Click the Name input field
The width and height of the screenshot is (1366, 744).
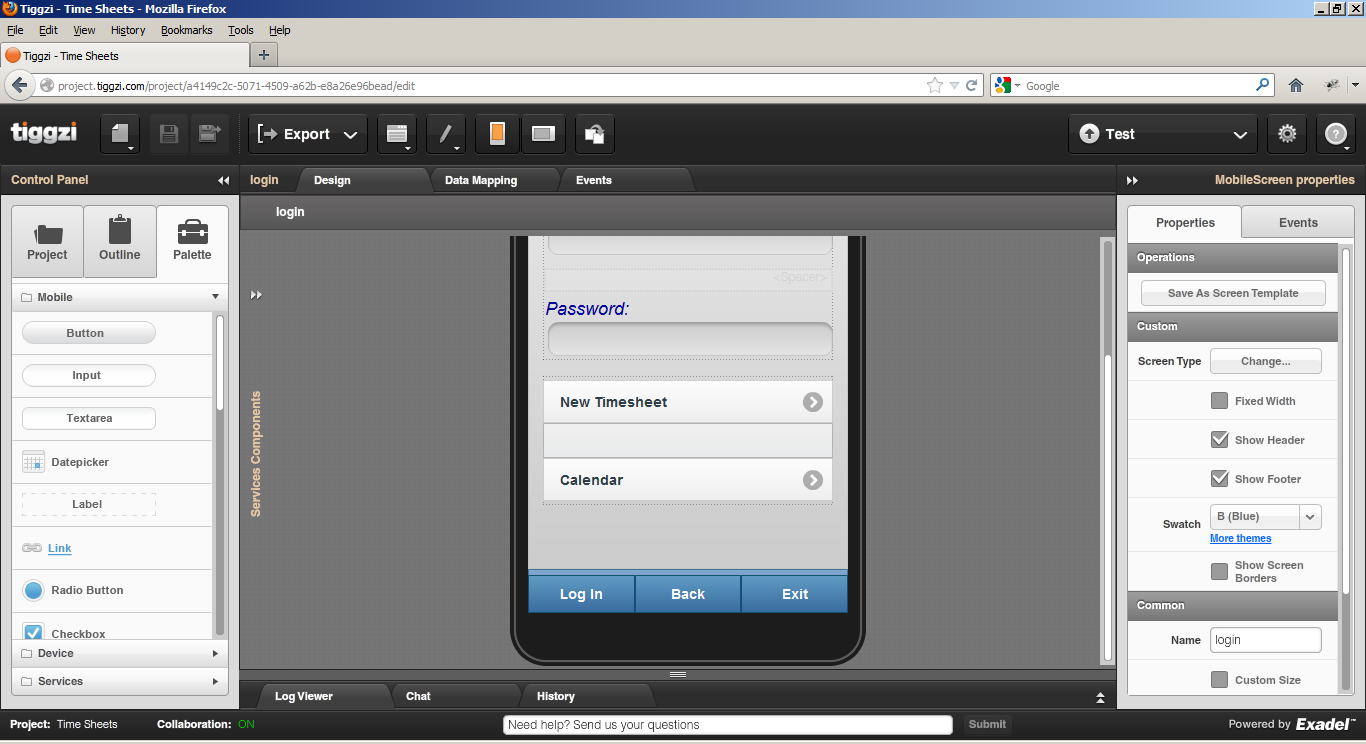pos(1265,640)
